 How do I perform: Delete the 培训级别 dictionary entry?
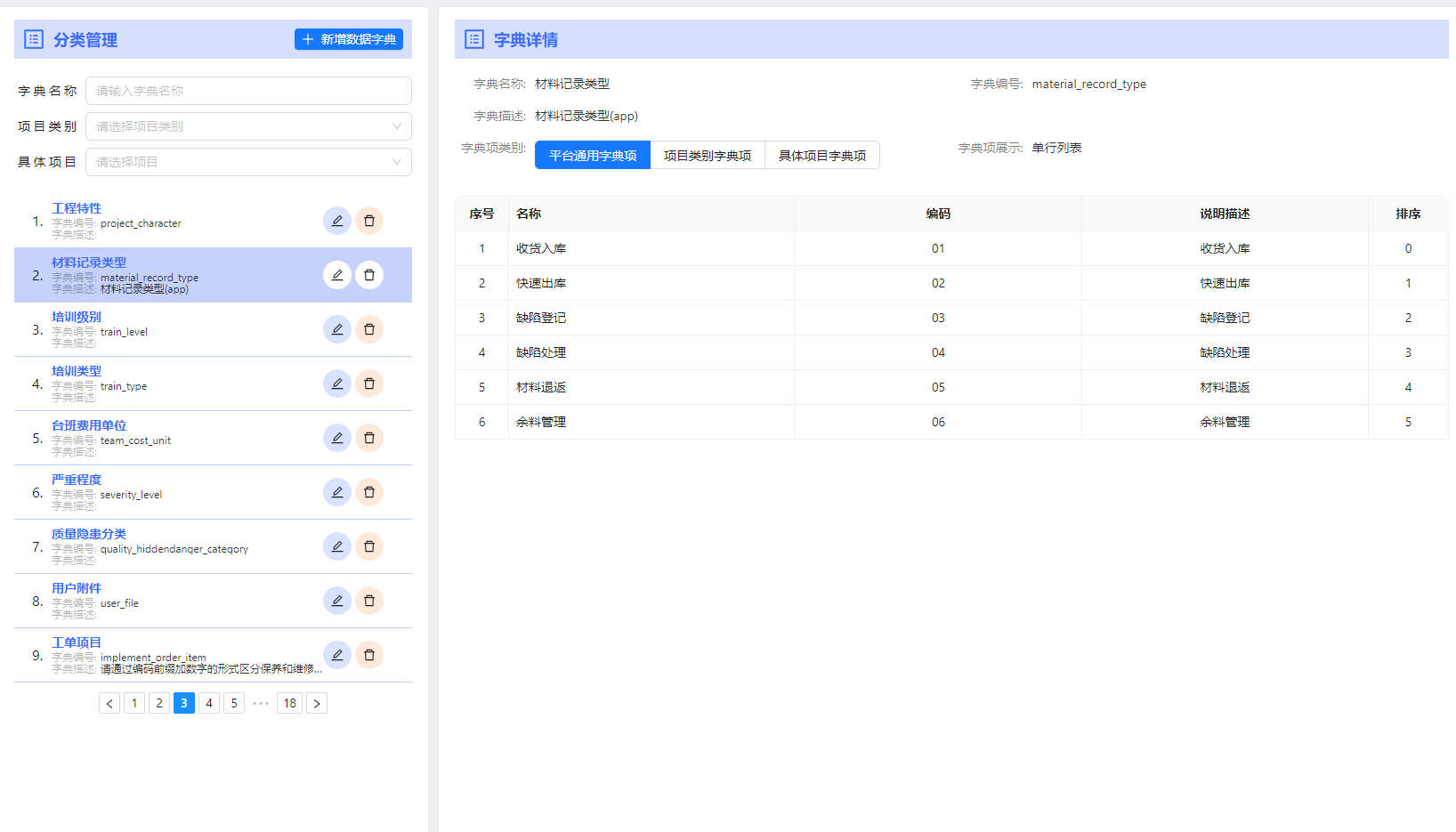[x=369, y=329]
